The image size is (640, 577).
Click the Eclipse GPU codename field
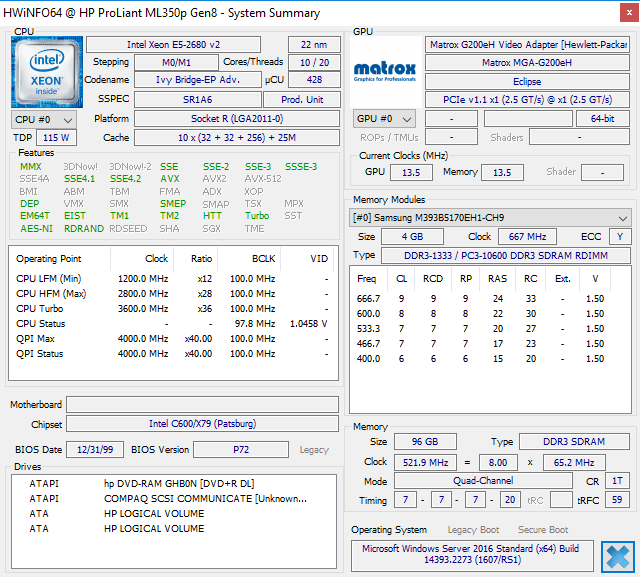(527, 82)
